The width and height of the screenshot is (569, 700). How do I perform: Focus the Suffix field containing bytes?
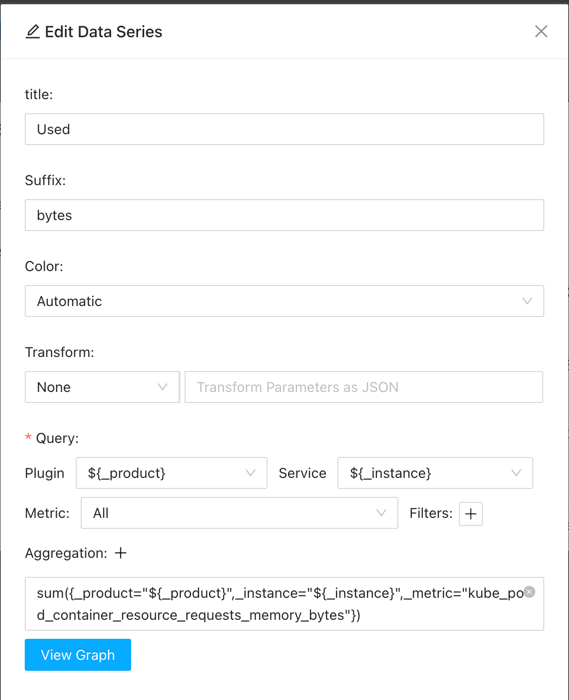pos(284,215)
